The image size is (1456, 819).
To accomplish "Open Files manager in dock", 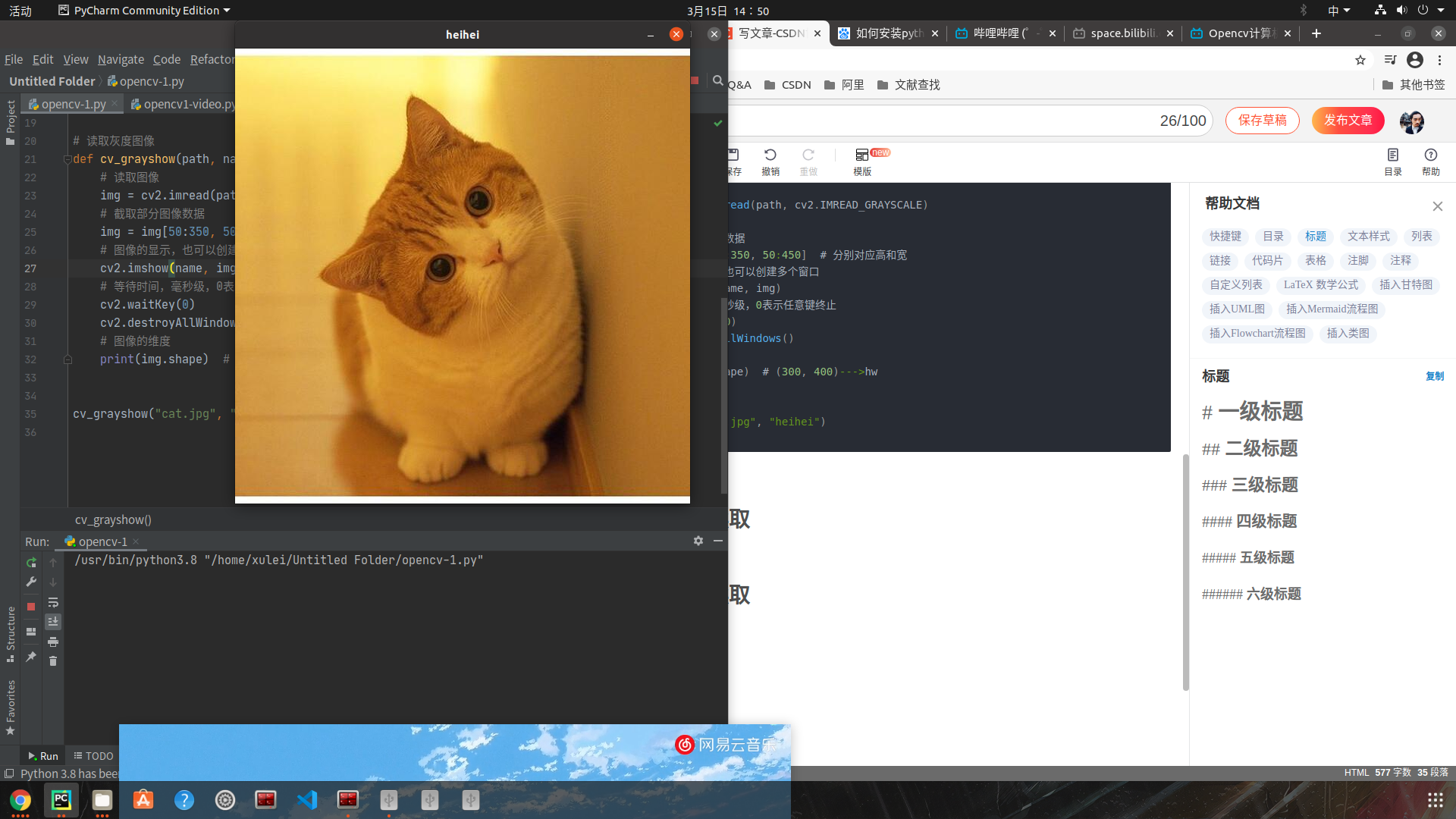I will coord(102,800).
